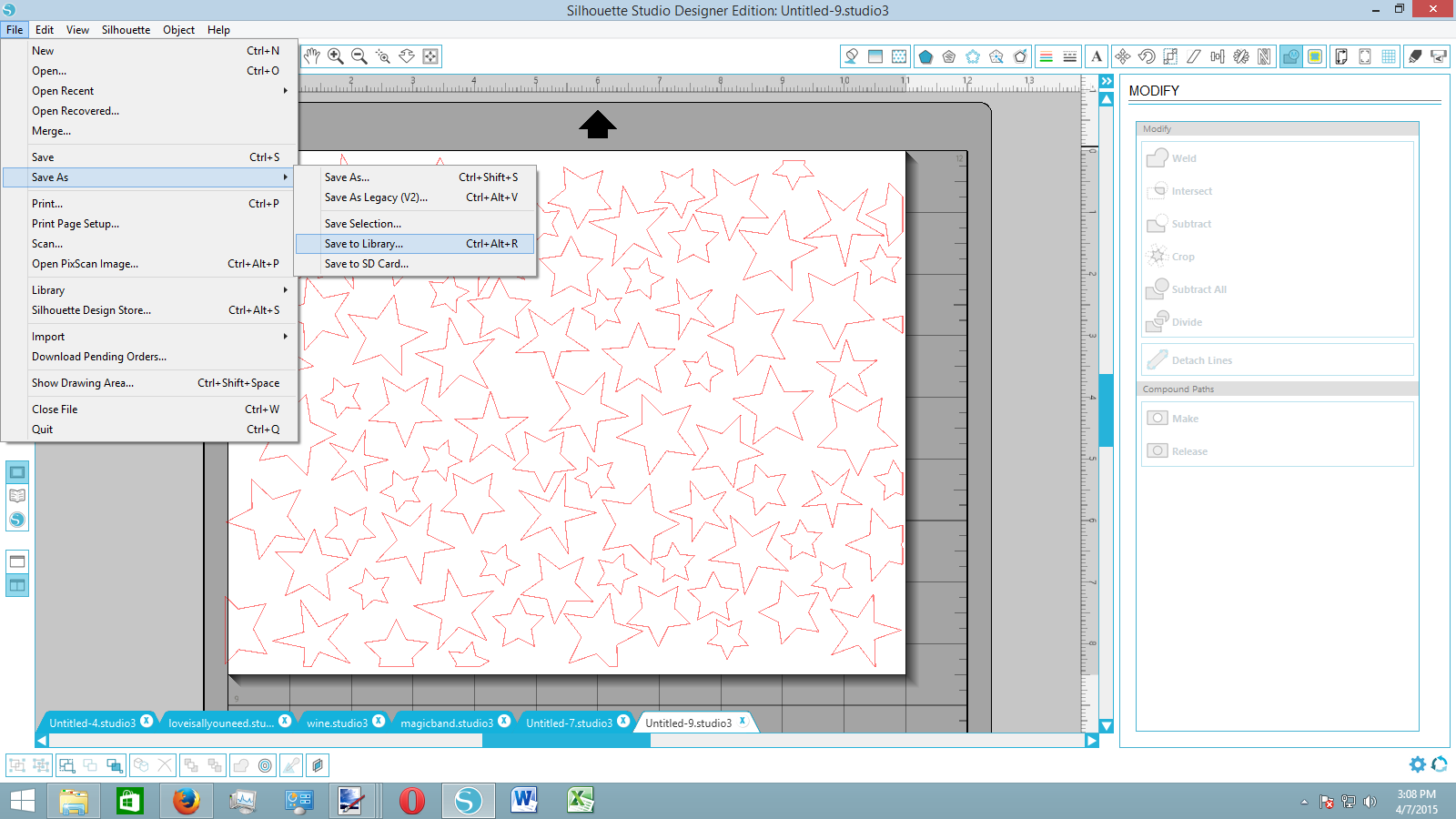
Task: Open the Object menu
Action: (x=178, y=30)
